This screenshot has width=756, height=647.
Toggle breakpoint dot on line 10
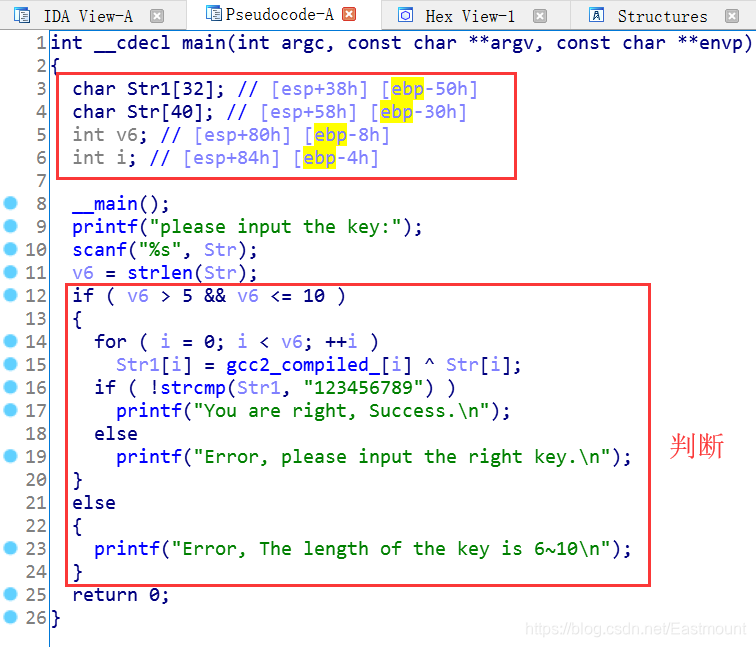[11, 249]
